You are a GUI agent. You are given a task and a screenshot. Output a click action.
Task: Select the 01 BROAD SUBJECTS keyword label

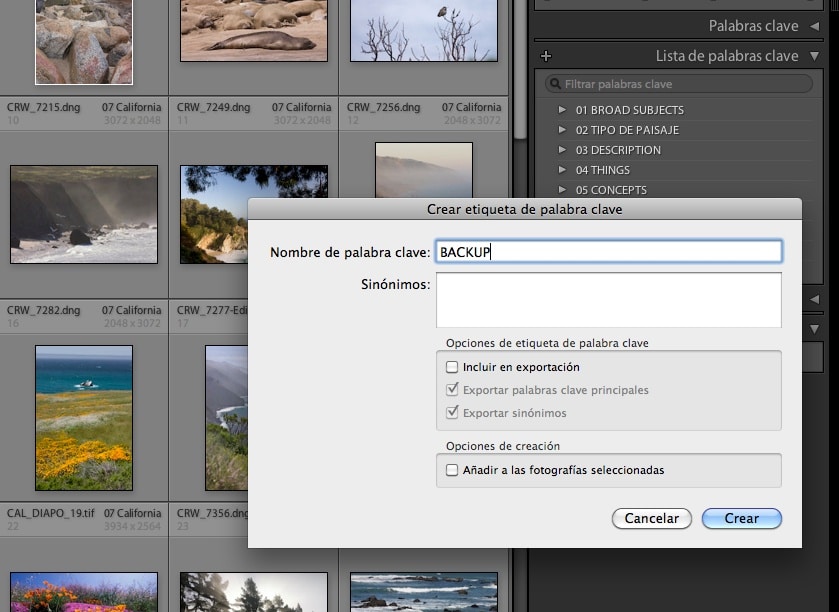630,110
